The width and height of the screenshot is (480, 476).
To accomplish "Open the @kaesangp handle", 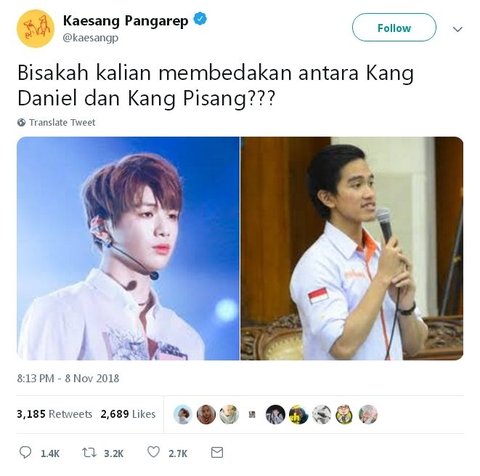I will [90, 38].
